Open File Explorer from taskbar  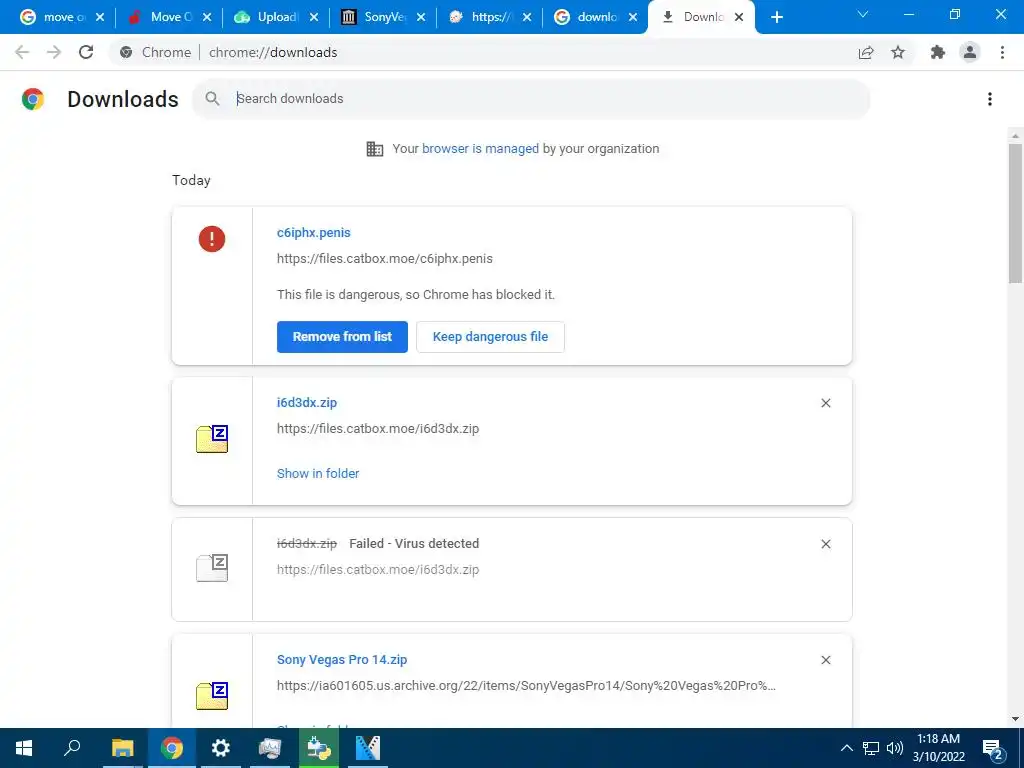pyautogui.click(x=122, y=748)
